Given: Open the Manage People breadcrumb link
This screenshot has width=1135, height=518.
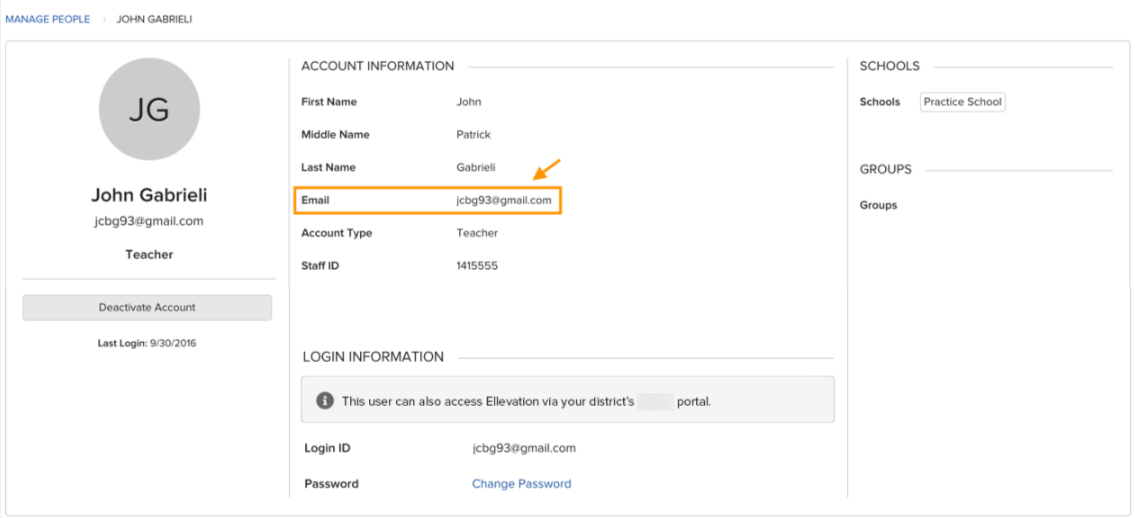Looking at the screenshot, I should 48,19.
